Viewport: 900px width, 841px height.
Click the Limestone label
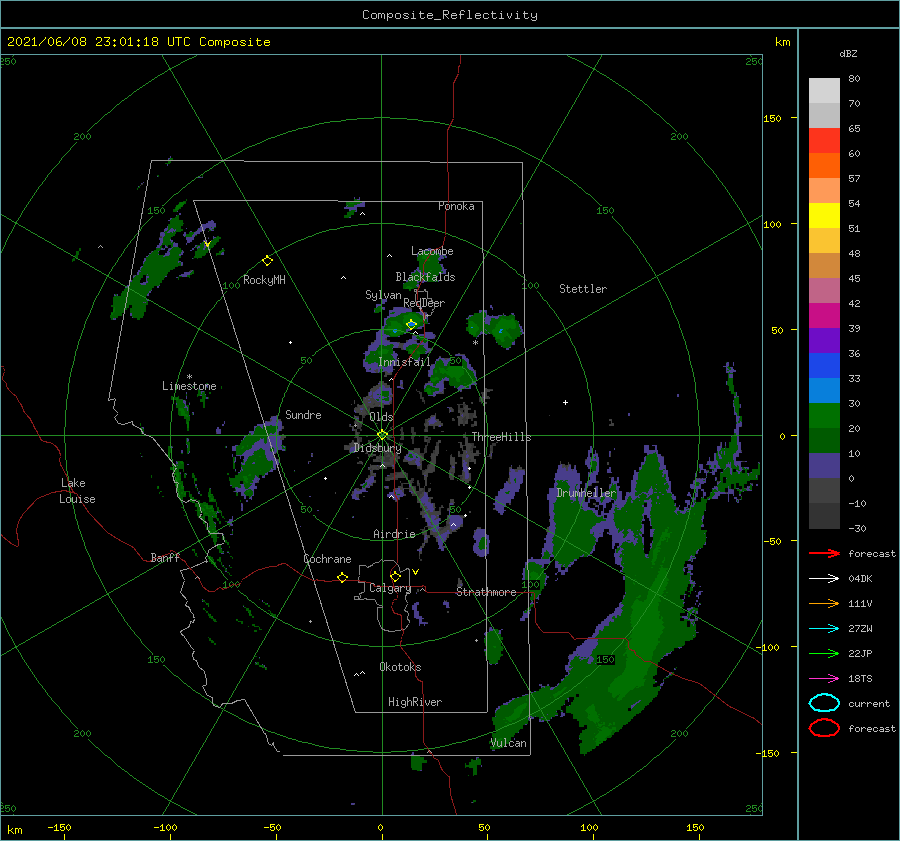tap(189, 386)
